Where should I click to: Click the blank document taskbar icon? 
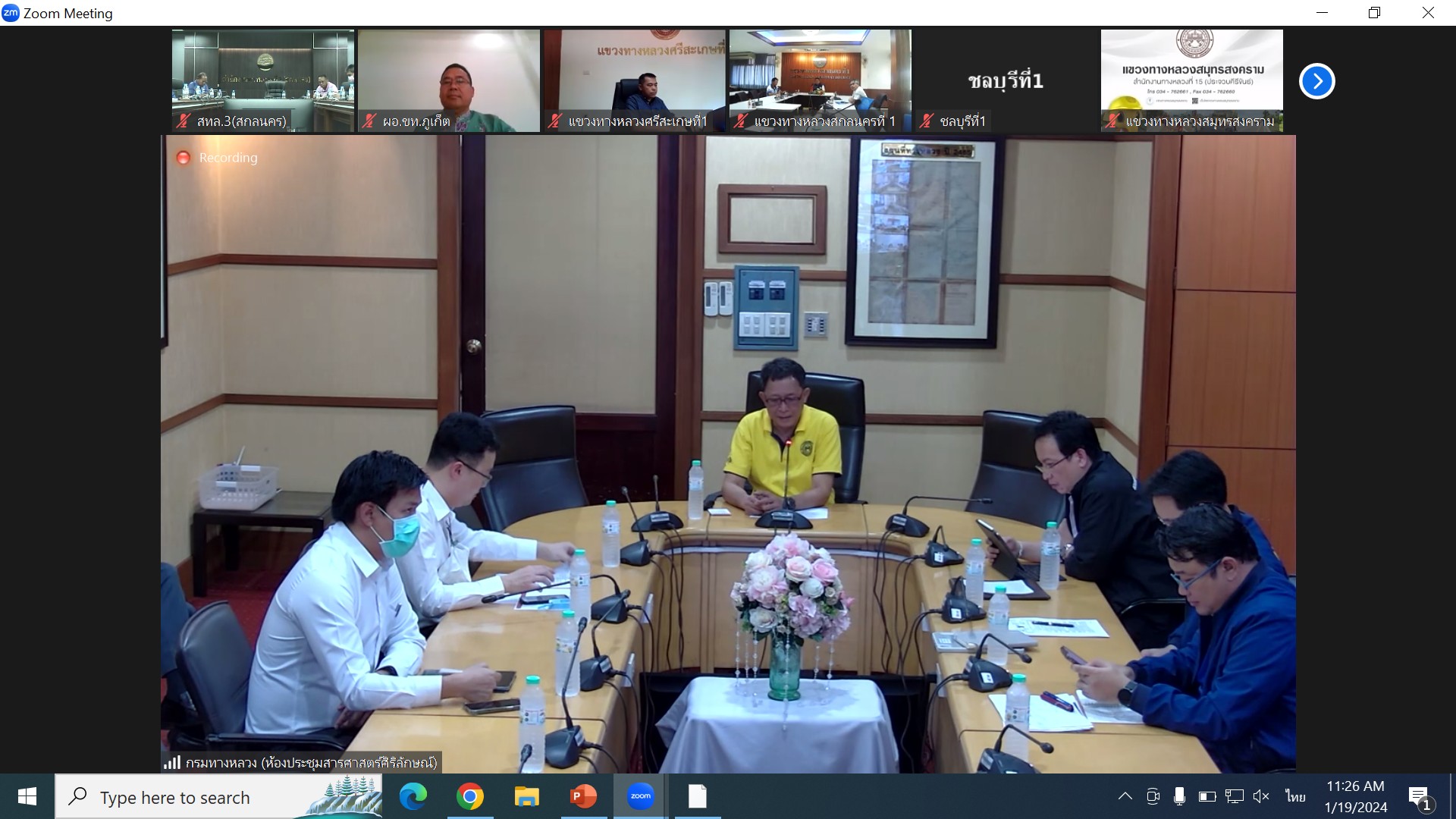pyautogui.click(x=697, y=796)
